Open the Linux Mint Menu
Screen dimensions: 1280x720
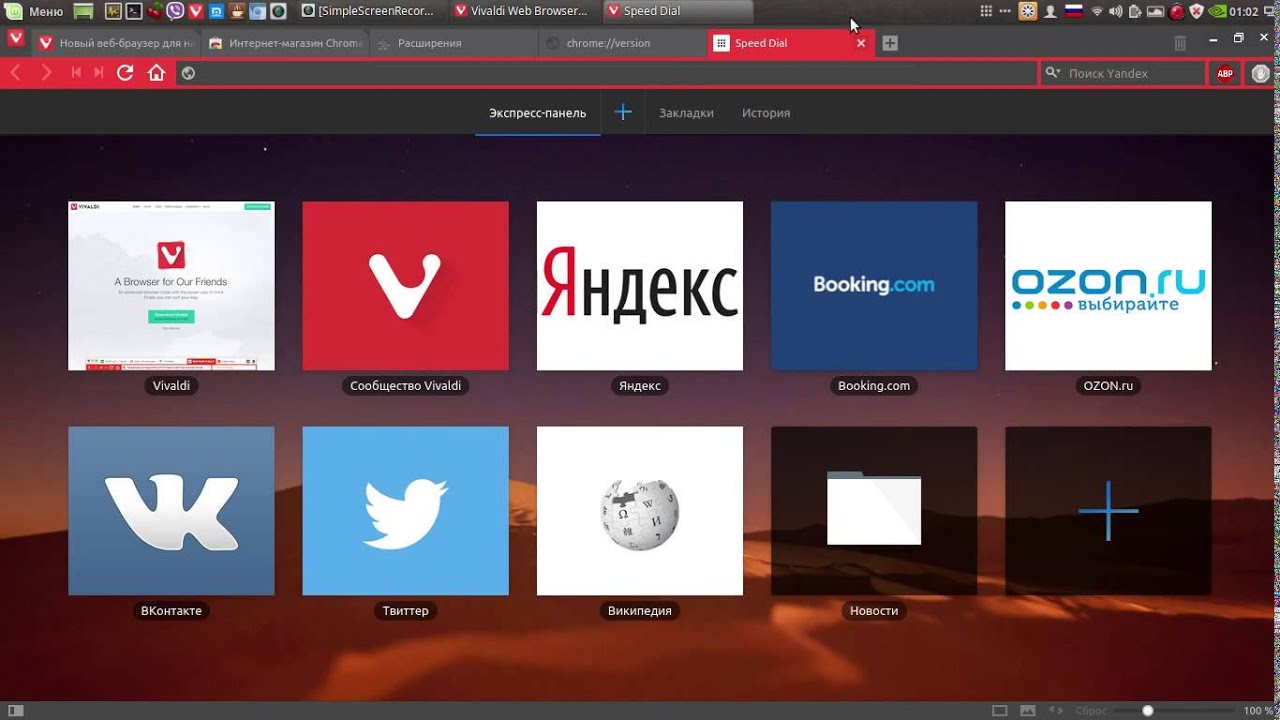pos(36,11)
